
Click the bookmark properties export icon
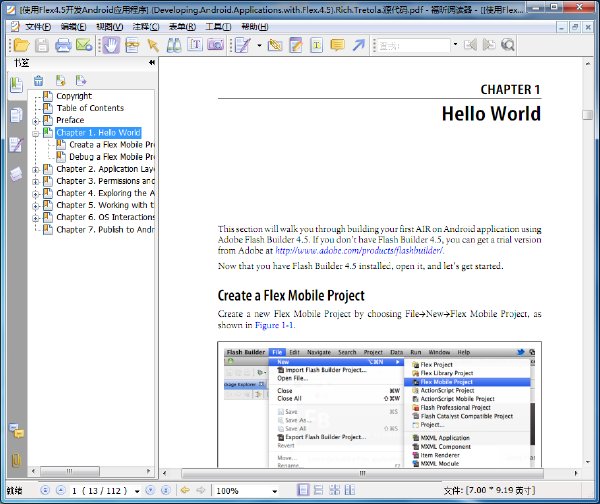81,81
